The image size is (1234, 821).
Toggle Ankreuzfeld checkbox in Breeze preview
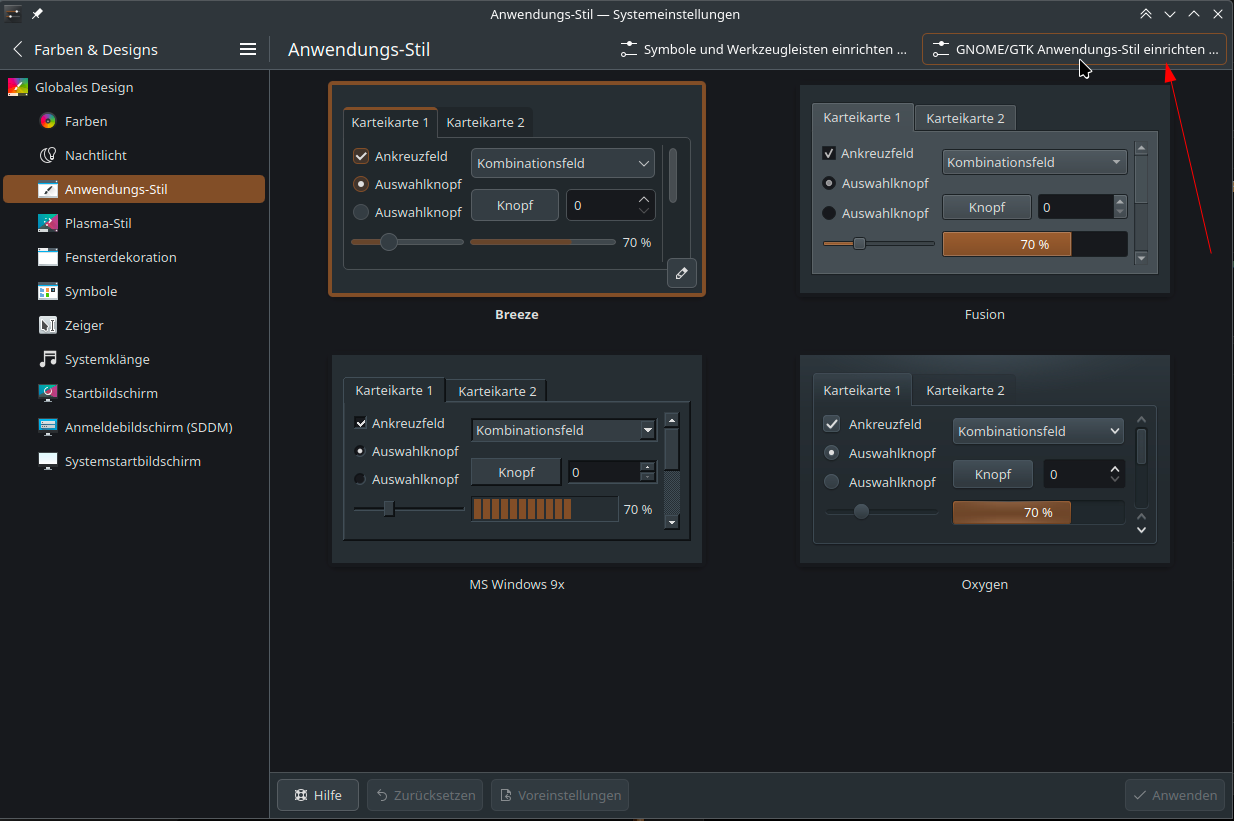[x=361, y=156]
